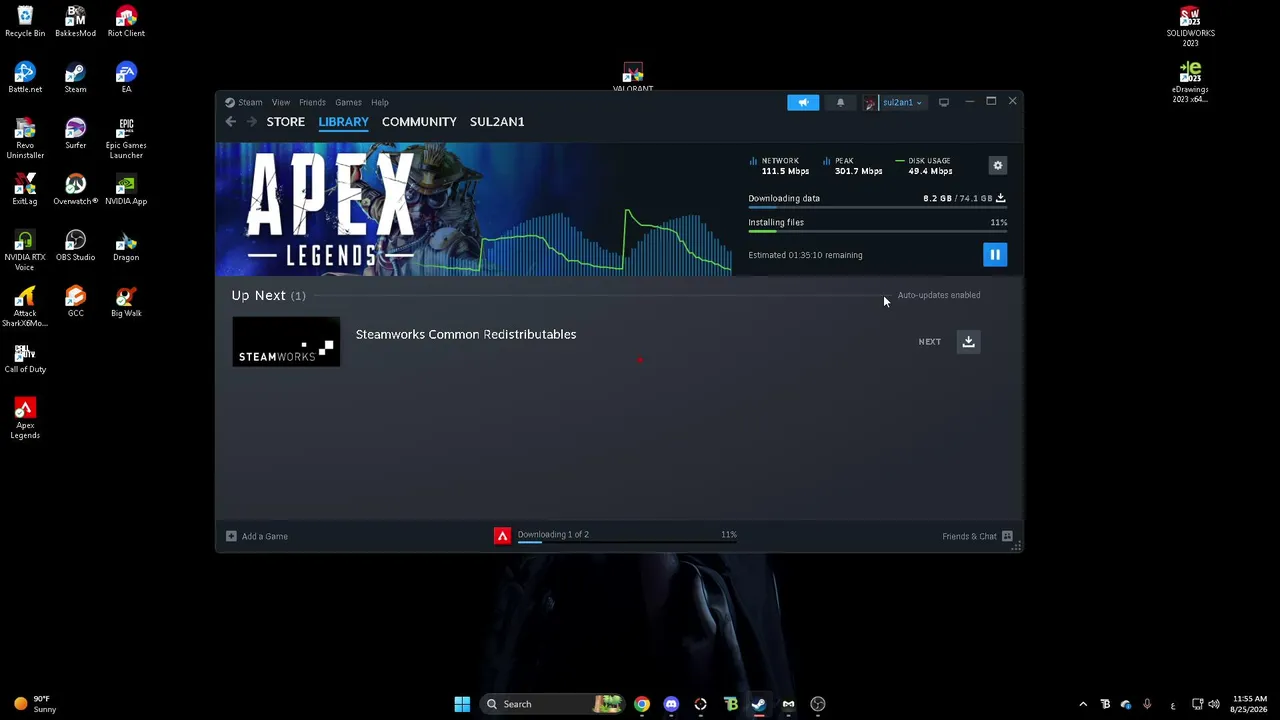Click the bottom download progress bar
1280x720 pixels.
coord(627,542)
